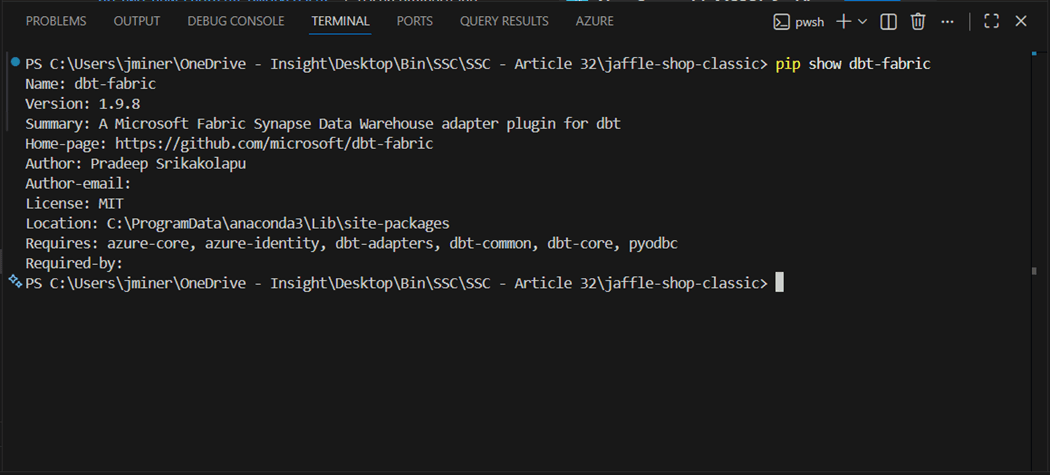
Task: Kill terminal using the trash icon
Action: pyautogui.click(x=918, y=21)
